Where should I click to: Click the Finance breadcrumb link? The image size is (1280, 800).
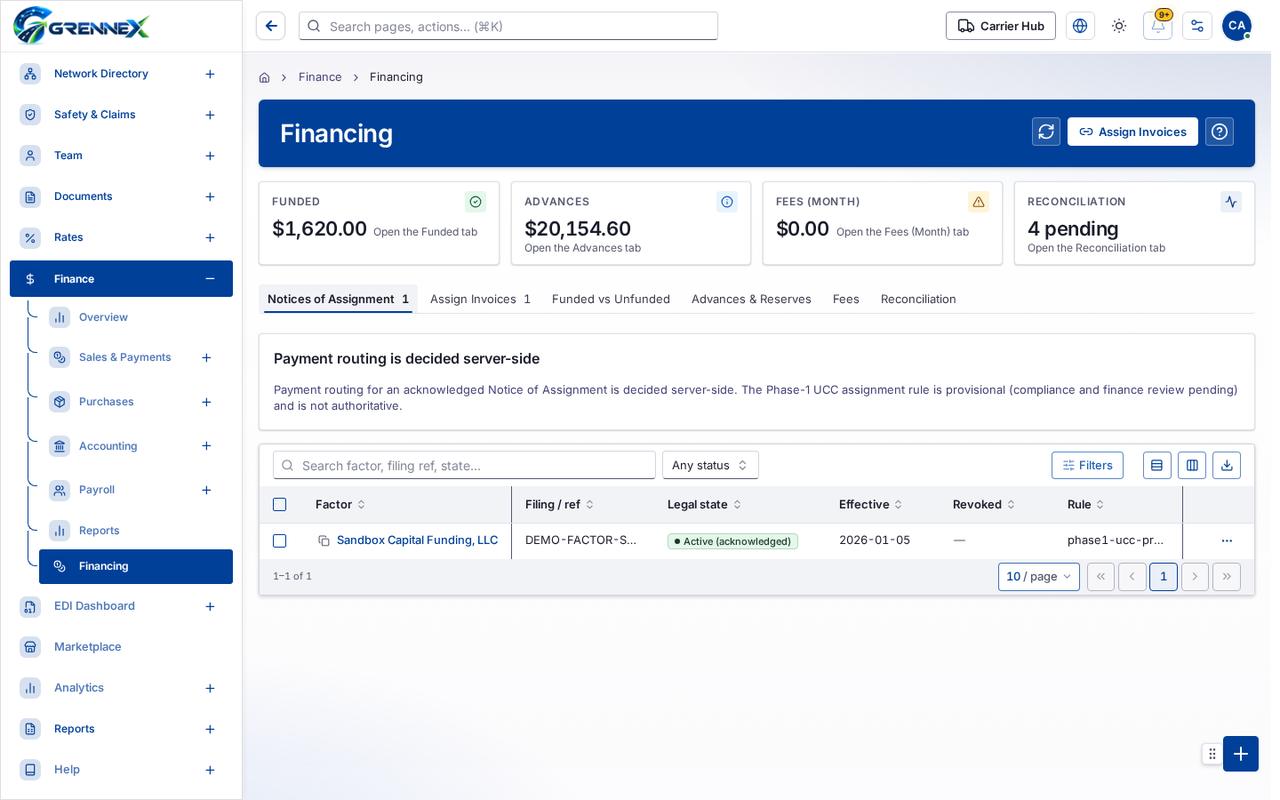[x=320, y=77]
